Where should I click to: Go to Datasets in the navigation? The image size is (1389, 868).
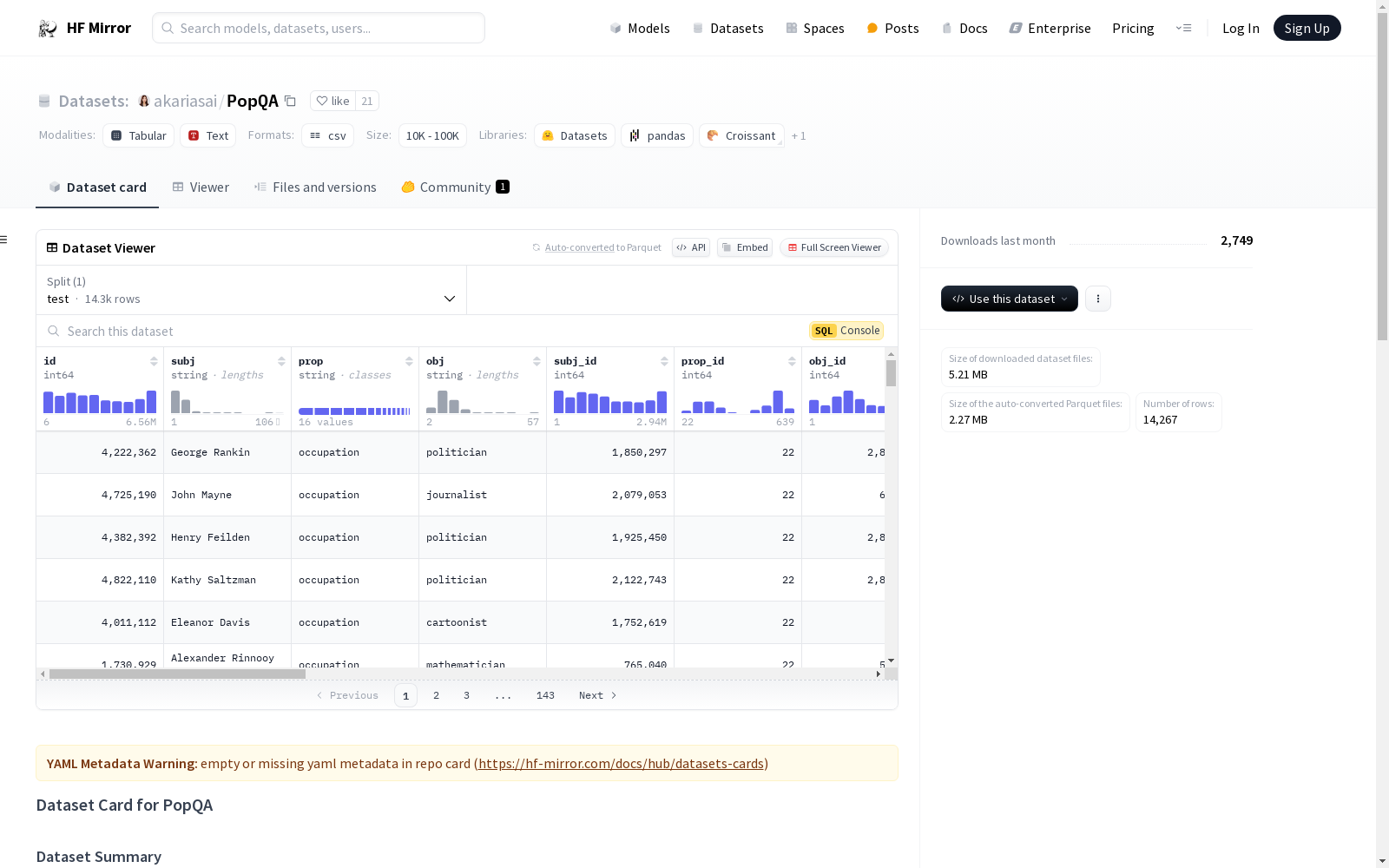click(727, 28)
